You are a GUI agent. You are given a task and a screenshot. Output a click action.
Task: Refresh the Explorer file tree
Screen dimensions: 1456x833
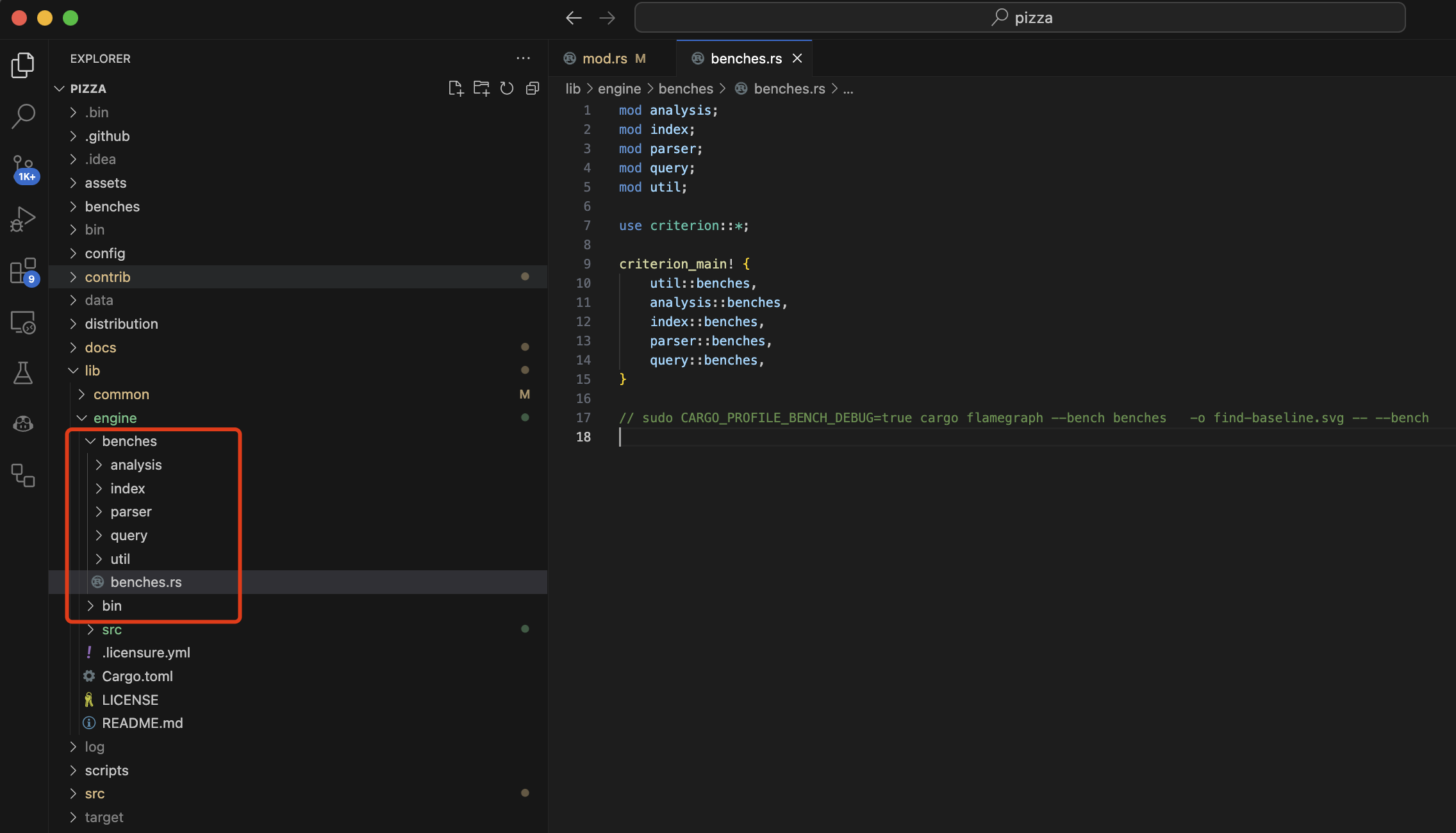pyautogui.click(x=507, y=88)
